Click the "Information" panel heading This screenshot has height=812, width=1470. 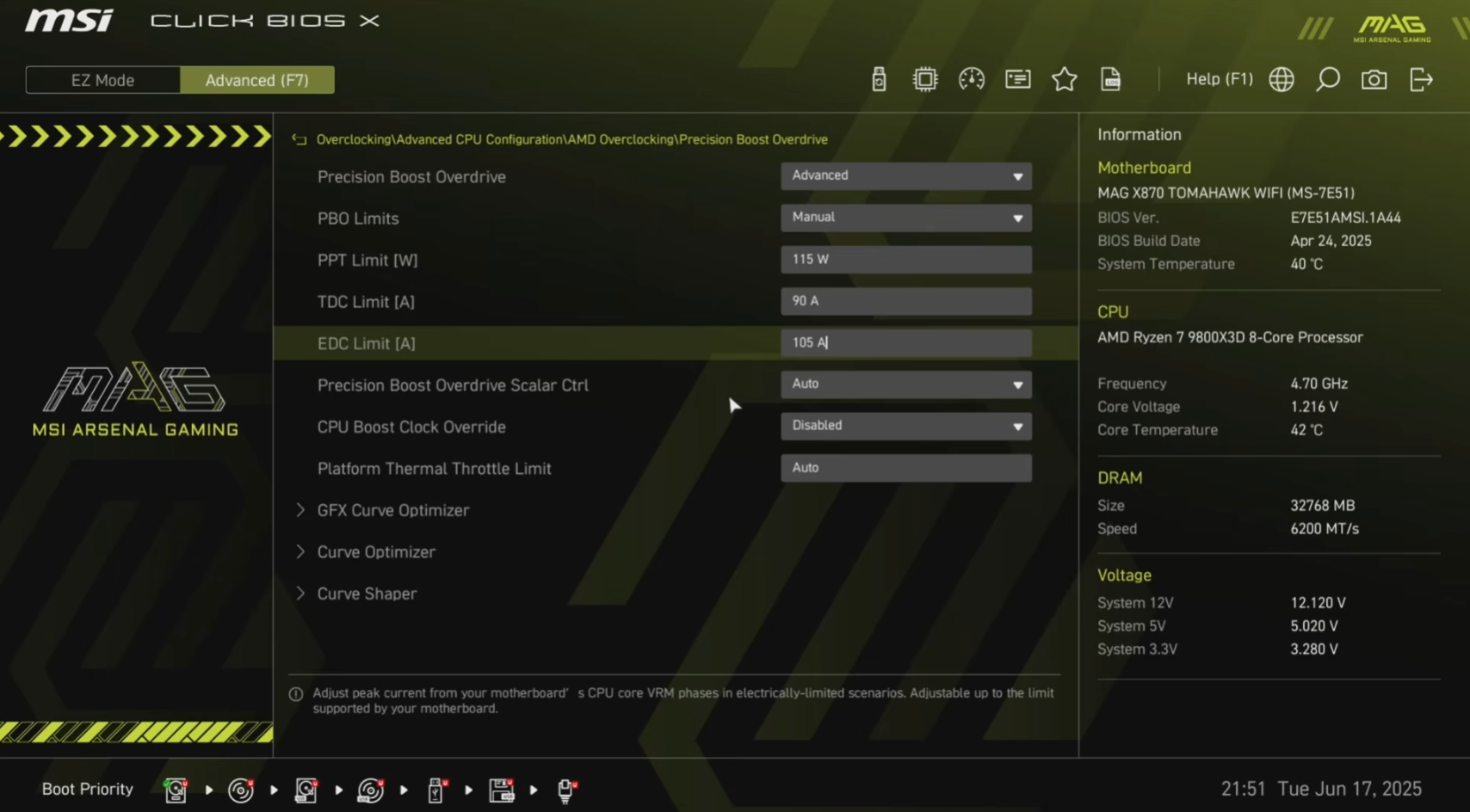1140,134
